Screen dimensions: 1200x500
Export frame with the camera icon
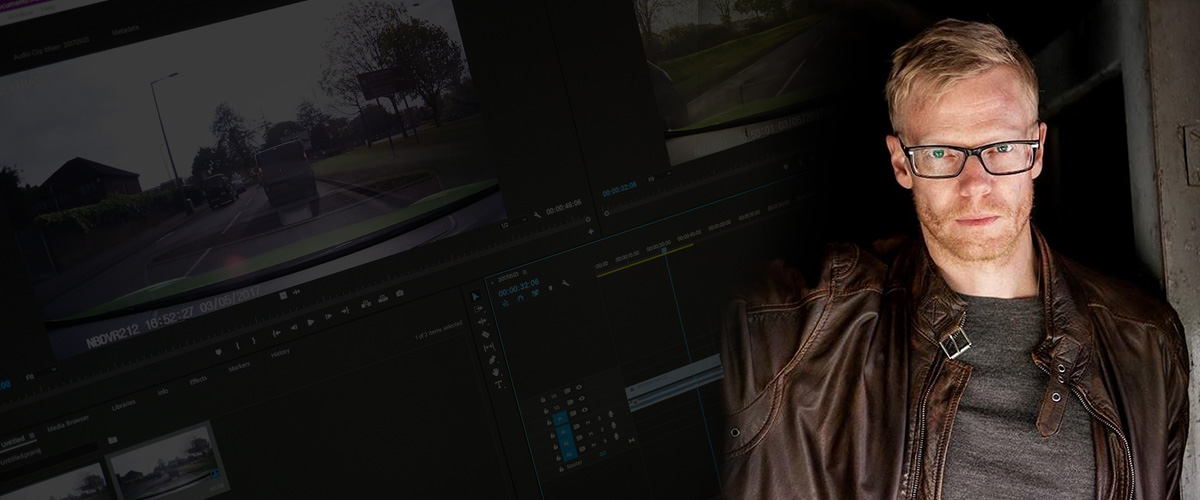click(x=399, y=293)
